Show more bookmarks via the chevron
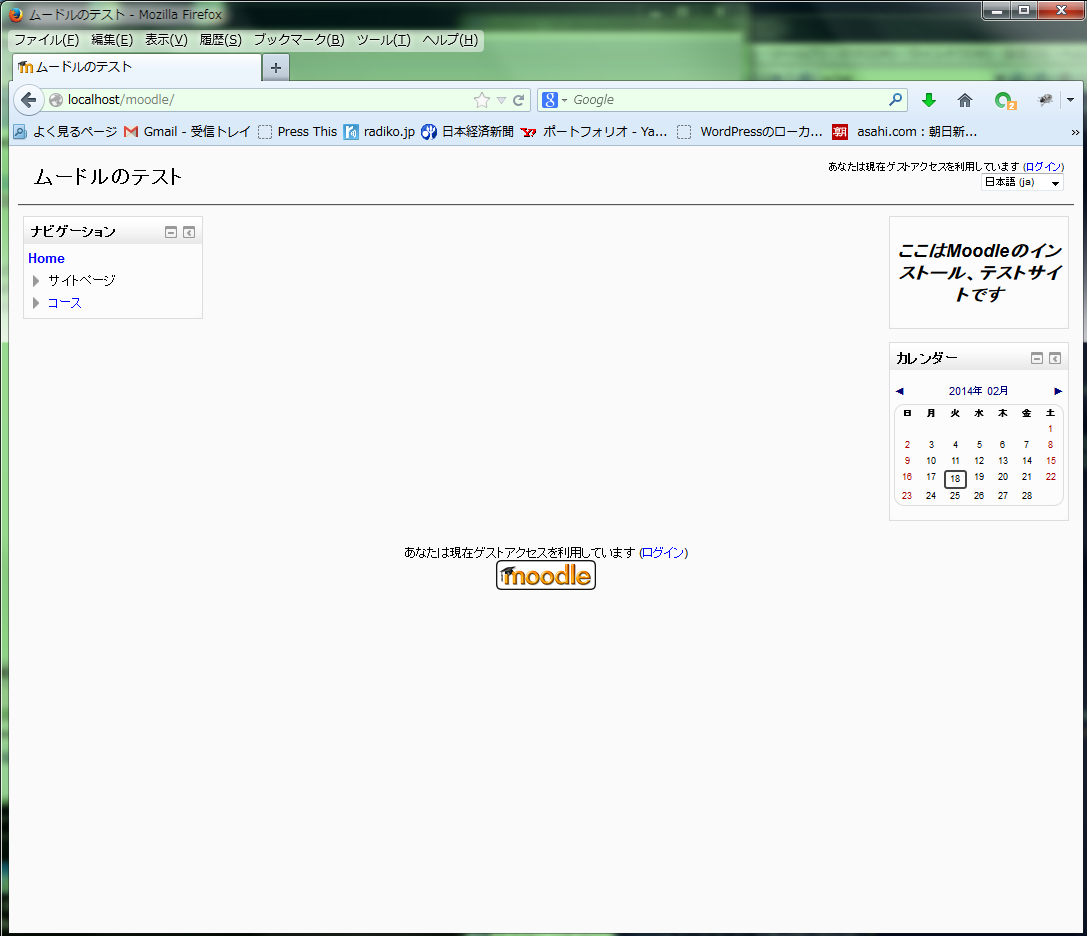The height and width of the screenshot is (936, 1087). 1075,132
